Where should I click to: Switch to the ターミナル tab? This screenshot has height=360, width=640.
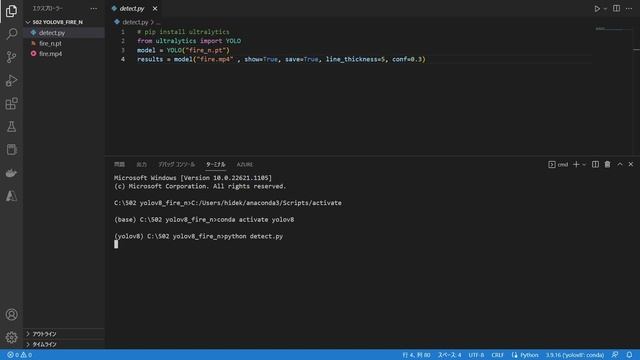(216, 164)
